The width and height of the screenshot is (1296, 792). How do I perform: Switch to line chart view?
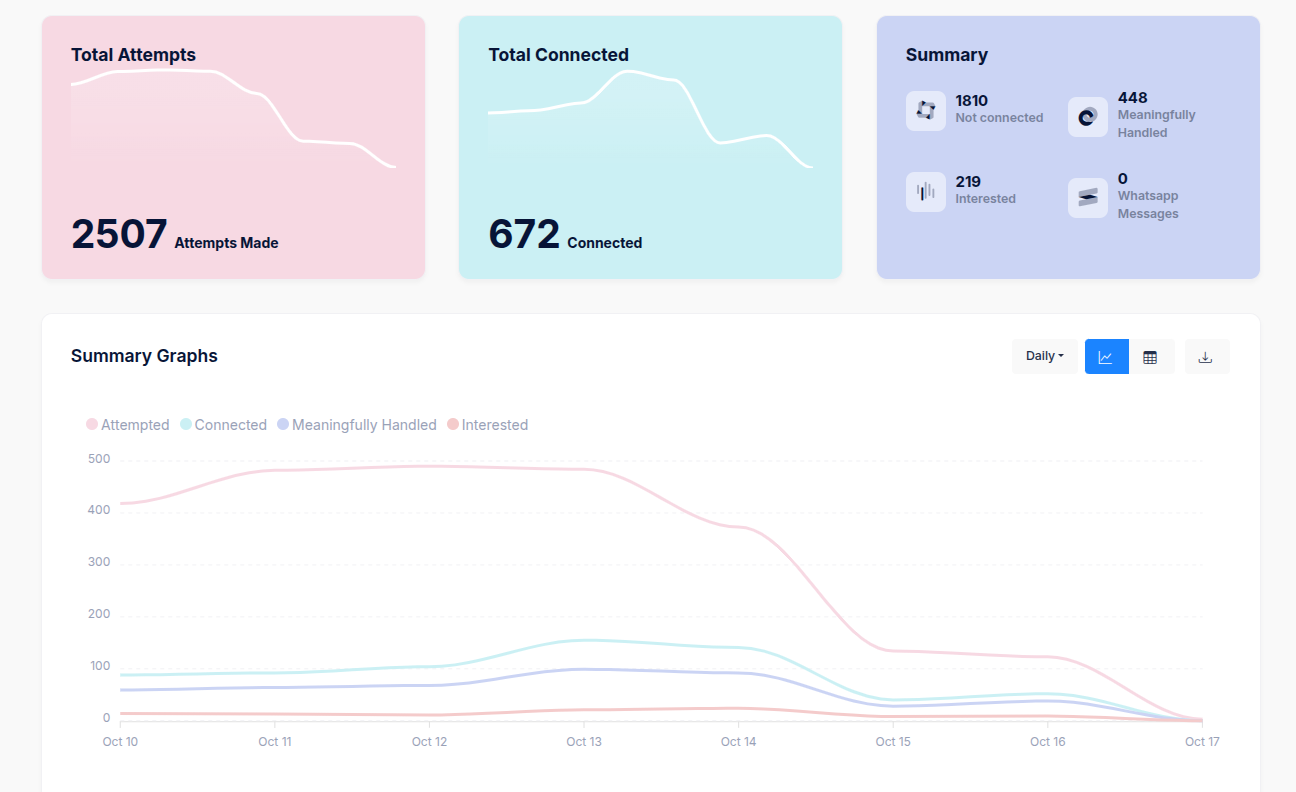coord(1106,357)
